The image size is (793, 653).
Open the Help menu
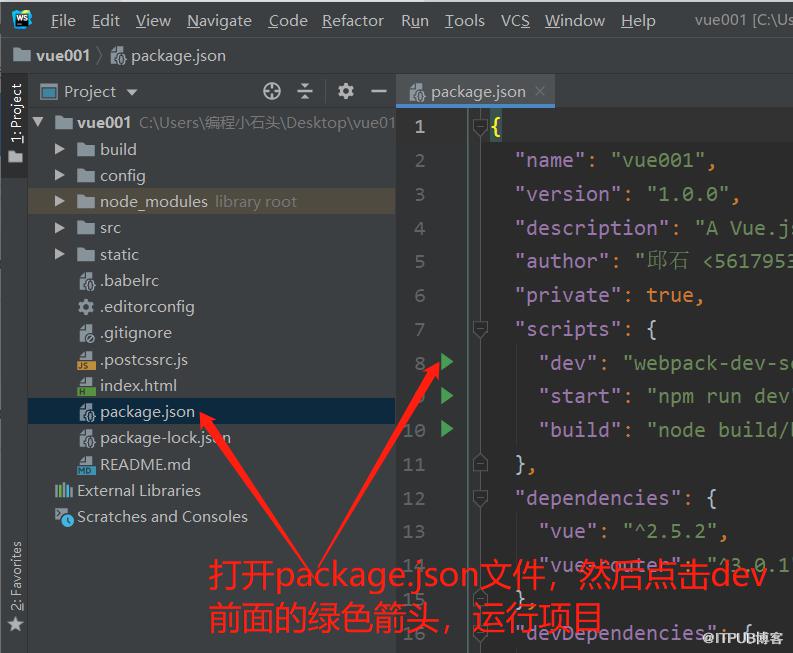point(638,21)
